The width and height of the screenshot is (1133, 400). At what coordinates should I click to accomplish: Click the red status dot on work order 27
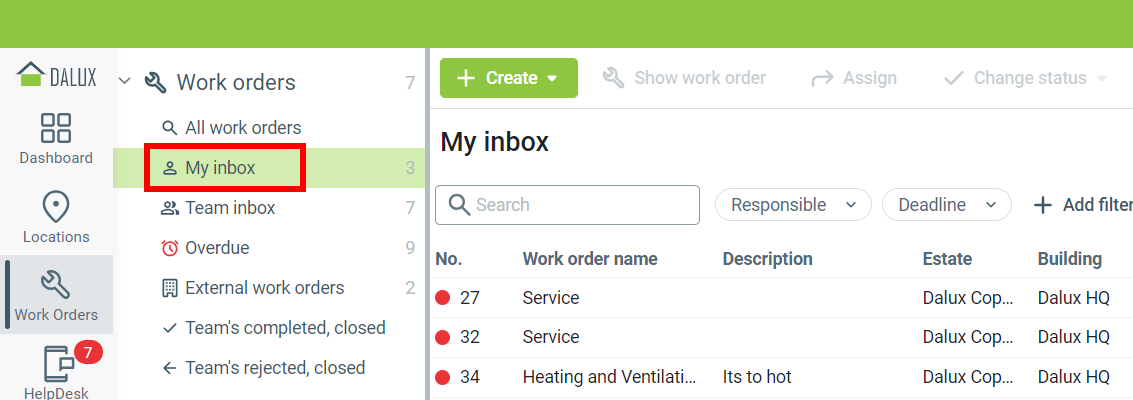(x=443, y=298)
